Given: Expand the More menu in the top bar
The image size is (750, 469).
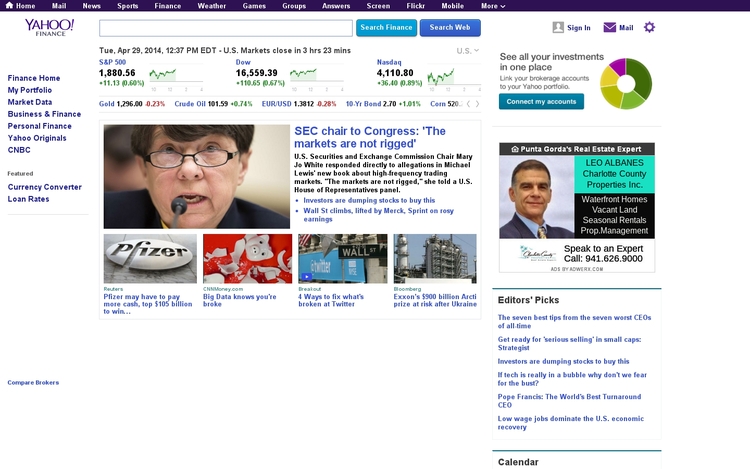Looking at the screenshot, I should pos(493,6).
